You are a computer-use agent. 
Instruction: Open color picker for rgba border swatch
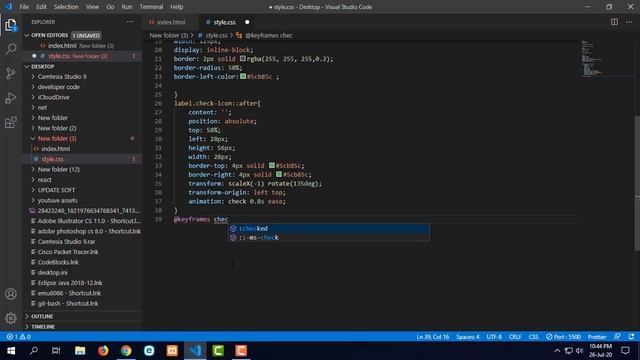(x=243, y=59)
